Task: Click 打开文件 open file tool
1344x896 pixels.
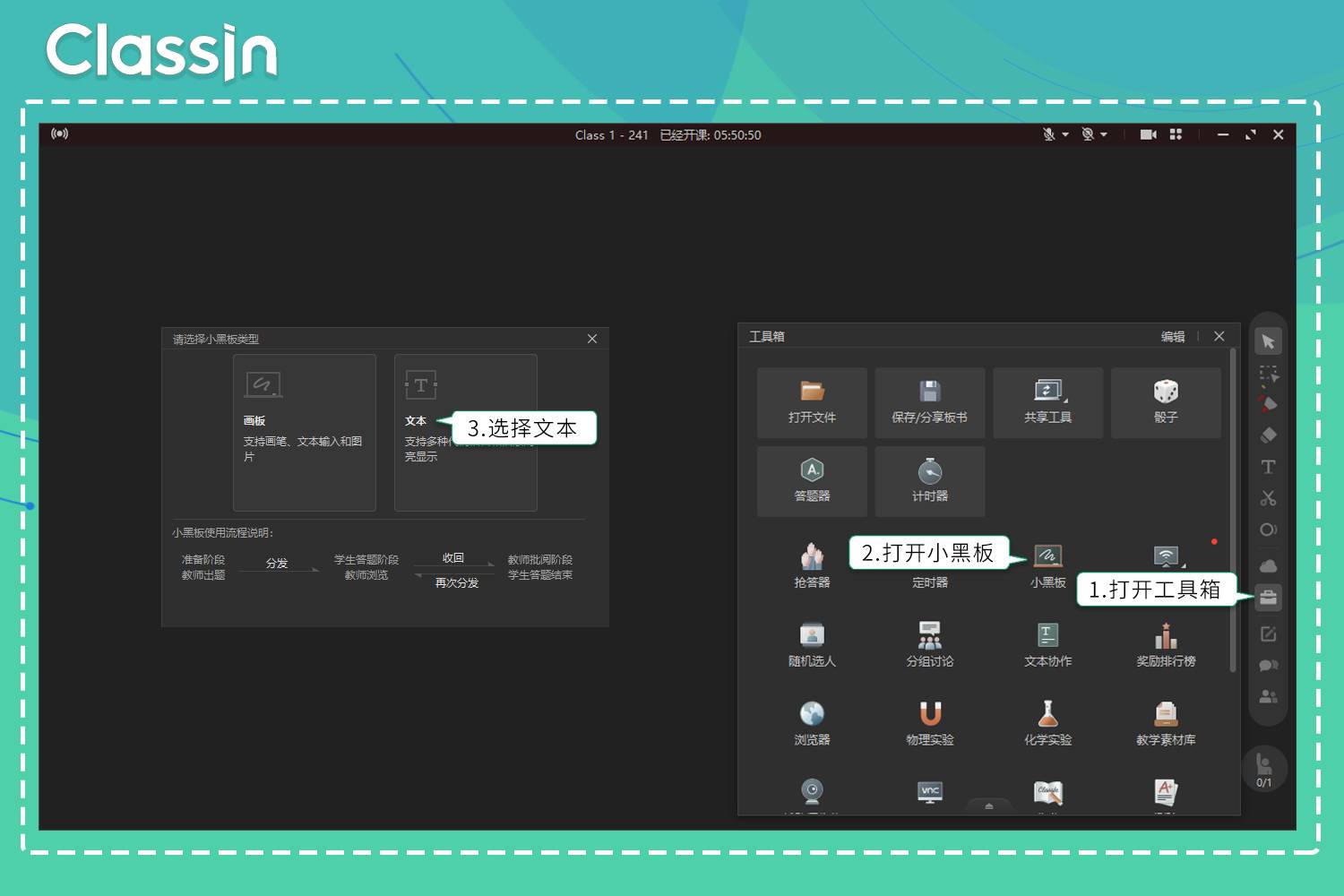Action: [x=812, y=402]
